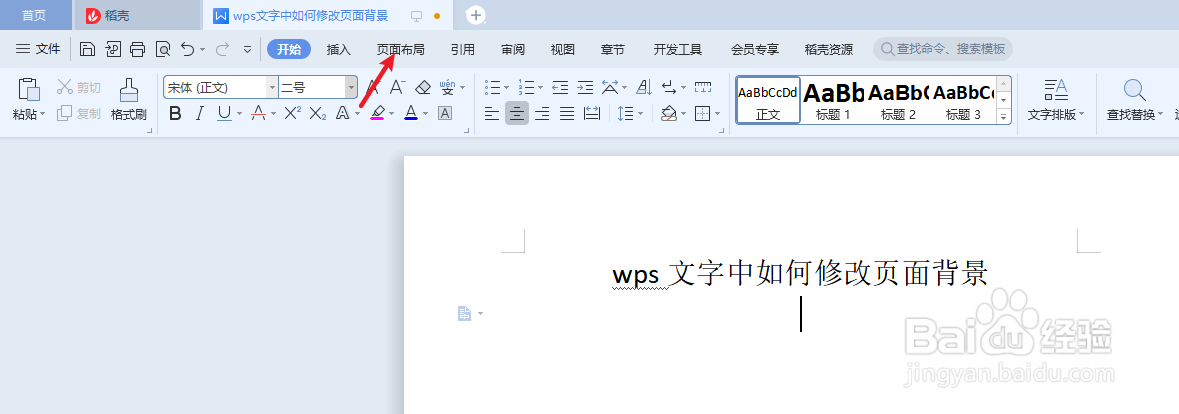Apply subscript formatting

317,113
